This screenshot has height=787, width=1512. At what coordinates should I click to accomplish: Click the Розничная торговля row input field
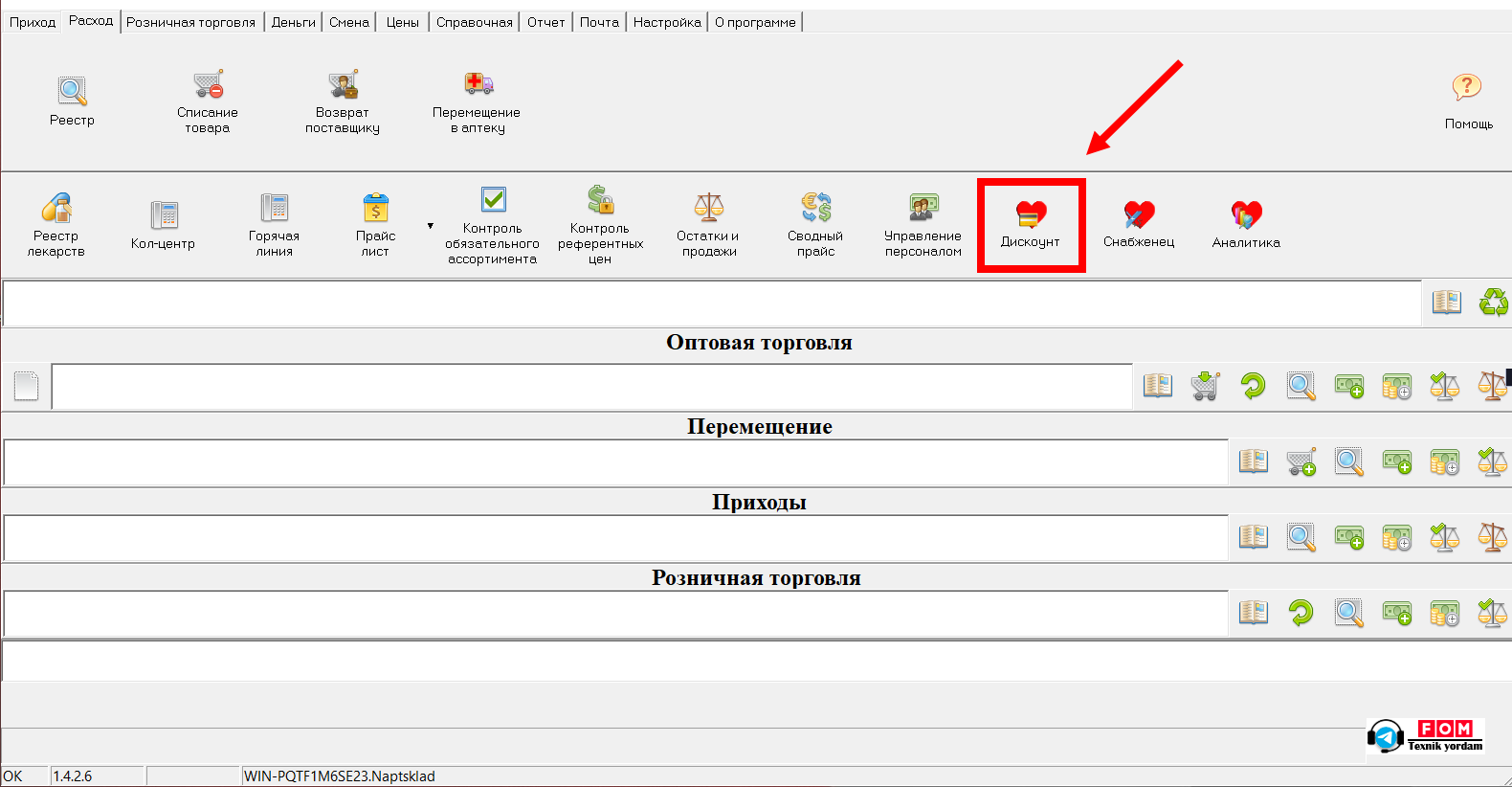(616, 614)
